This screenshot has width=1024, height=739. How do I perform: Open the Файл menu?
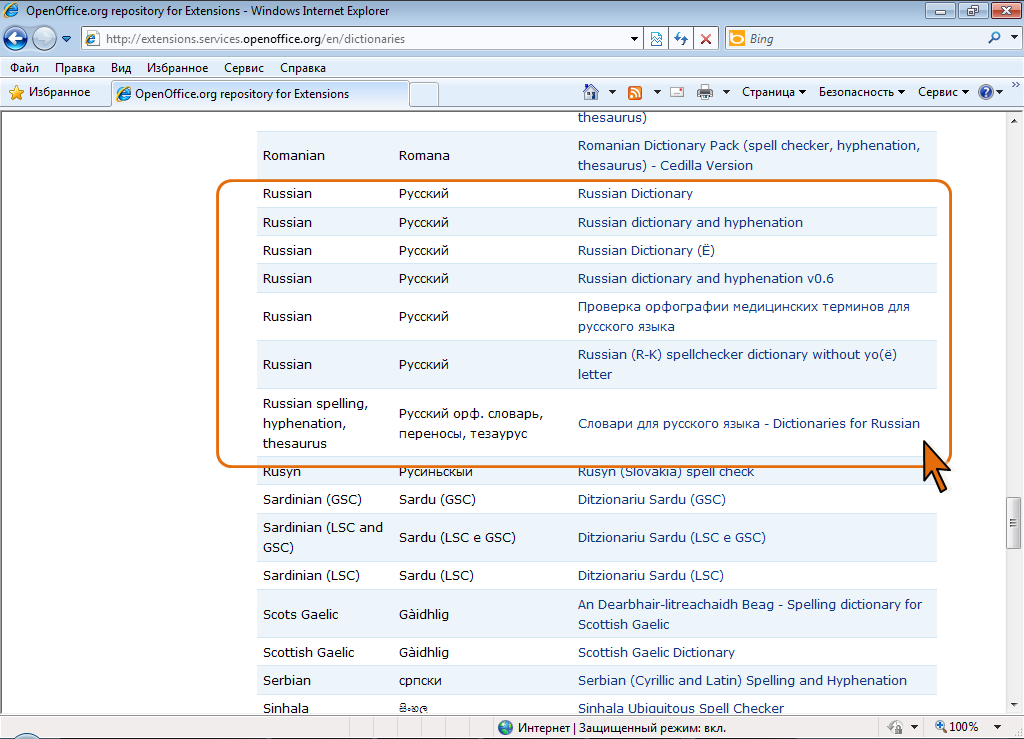[24, 68]
